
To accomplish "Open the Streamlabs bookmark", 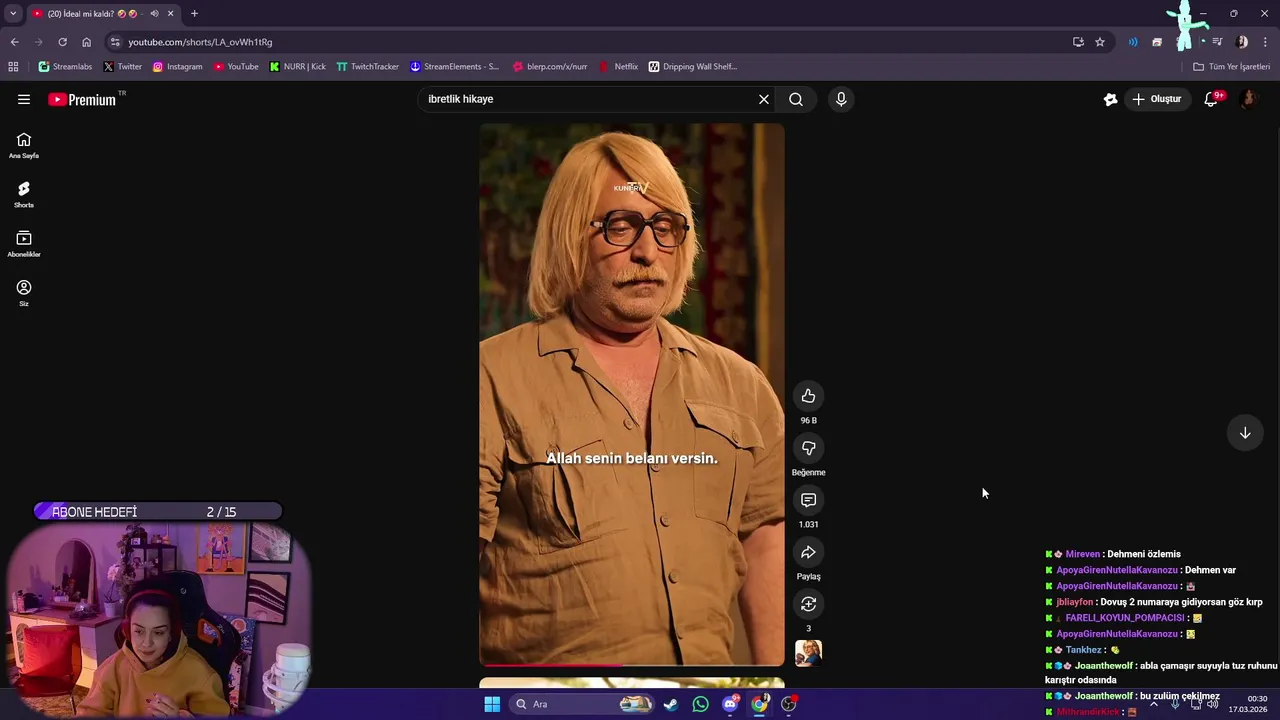I will pyautogui.click(x=65, y=67).
